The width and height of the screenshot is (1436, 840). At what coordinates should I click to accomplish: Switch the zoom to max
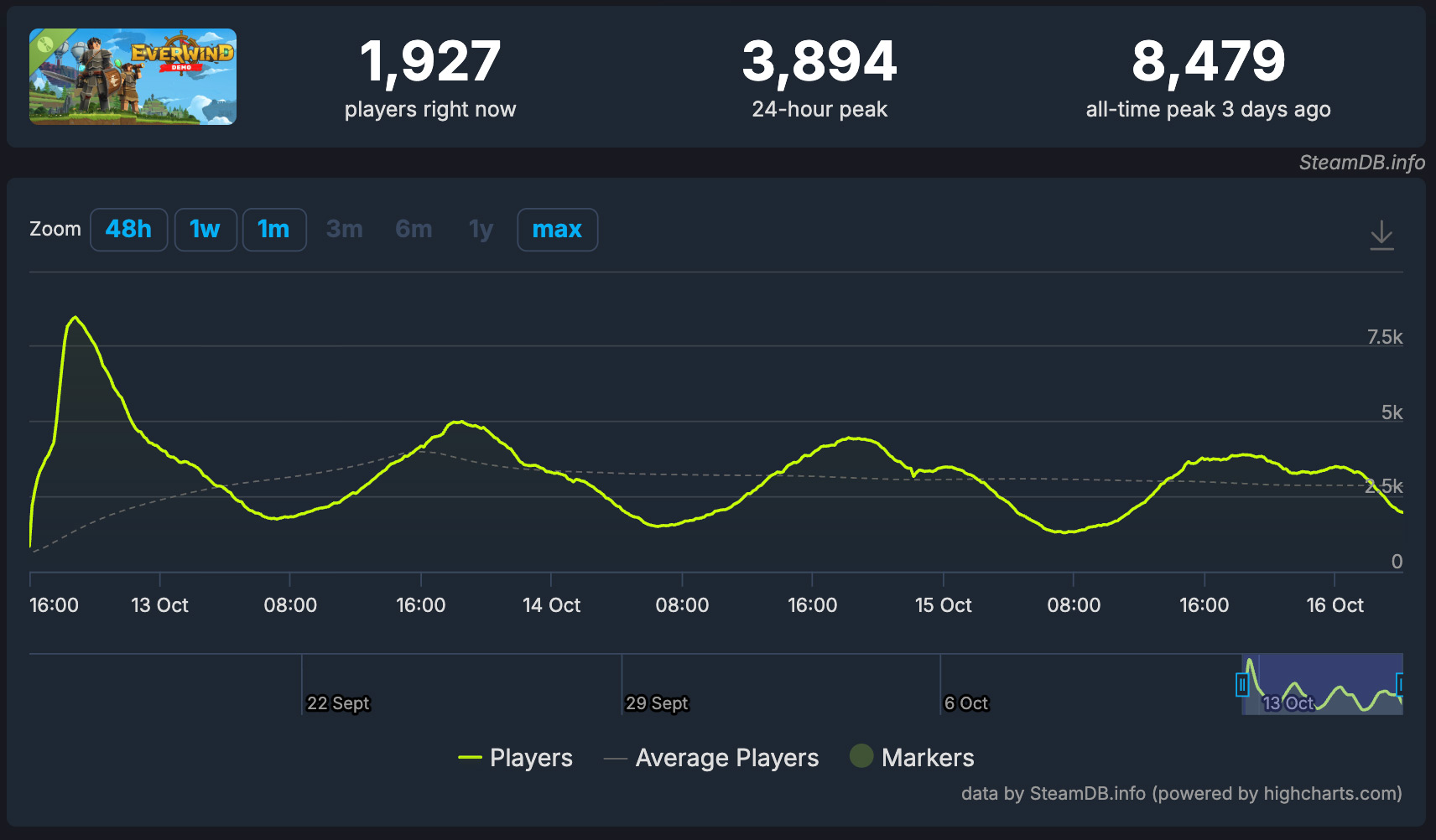point(557,229)
